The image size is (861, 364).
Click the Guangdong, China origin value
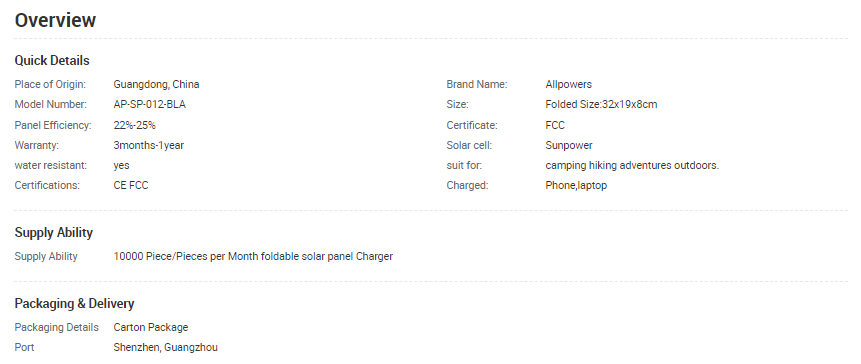click(x=156, y=85)
